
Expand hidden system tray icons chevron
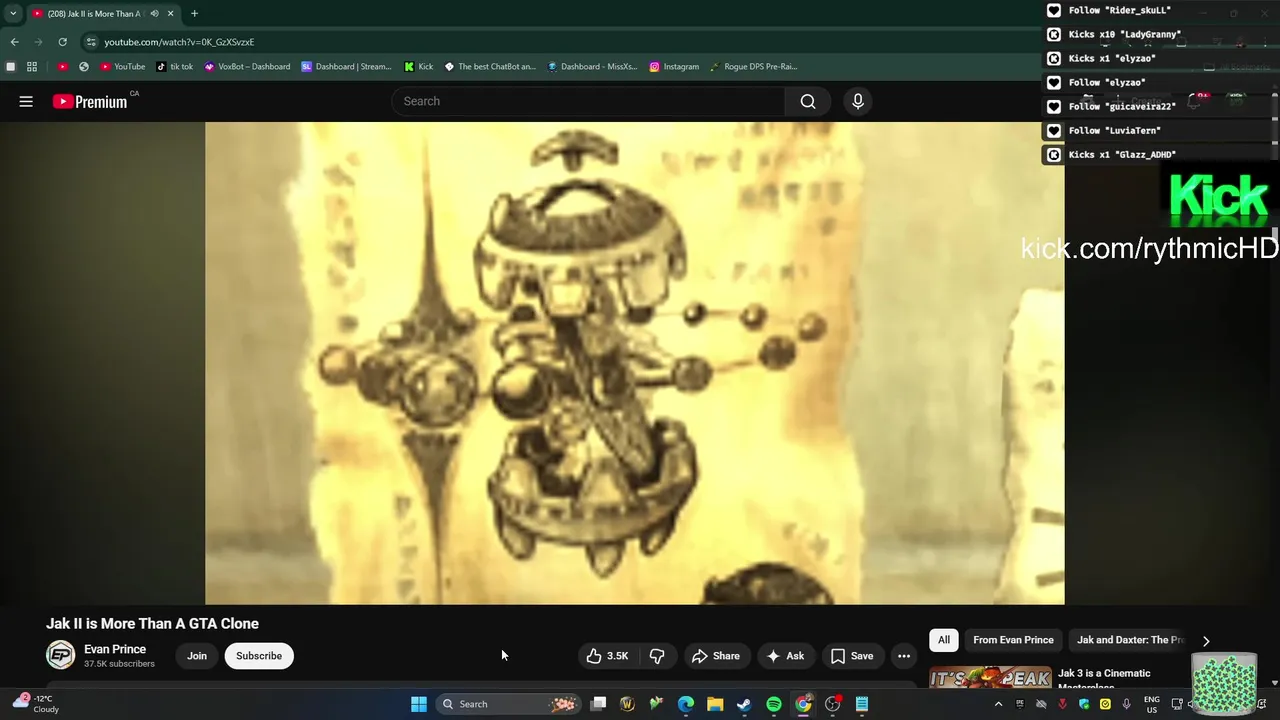point(998,704)
